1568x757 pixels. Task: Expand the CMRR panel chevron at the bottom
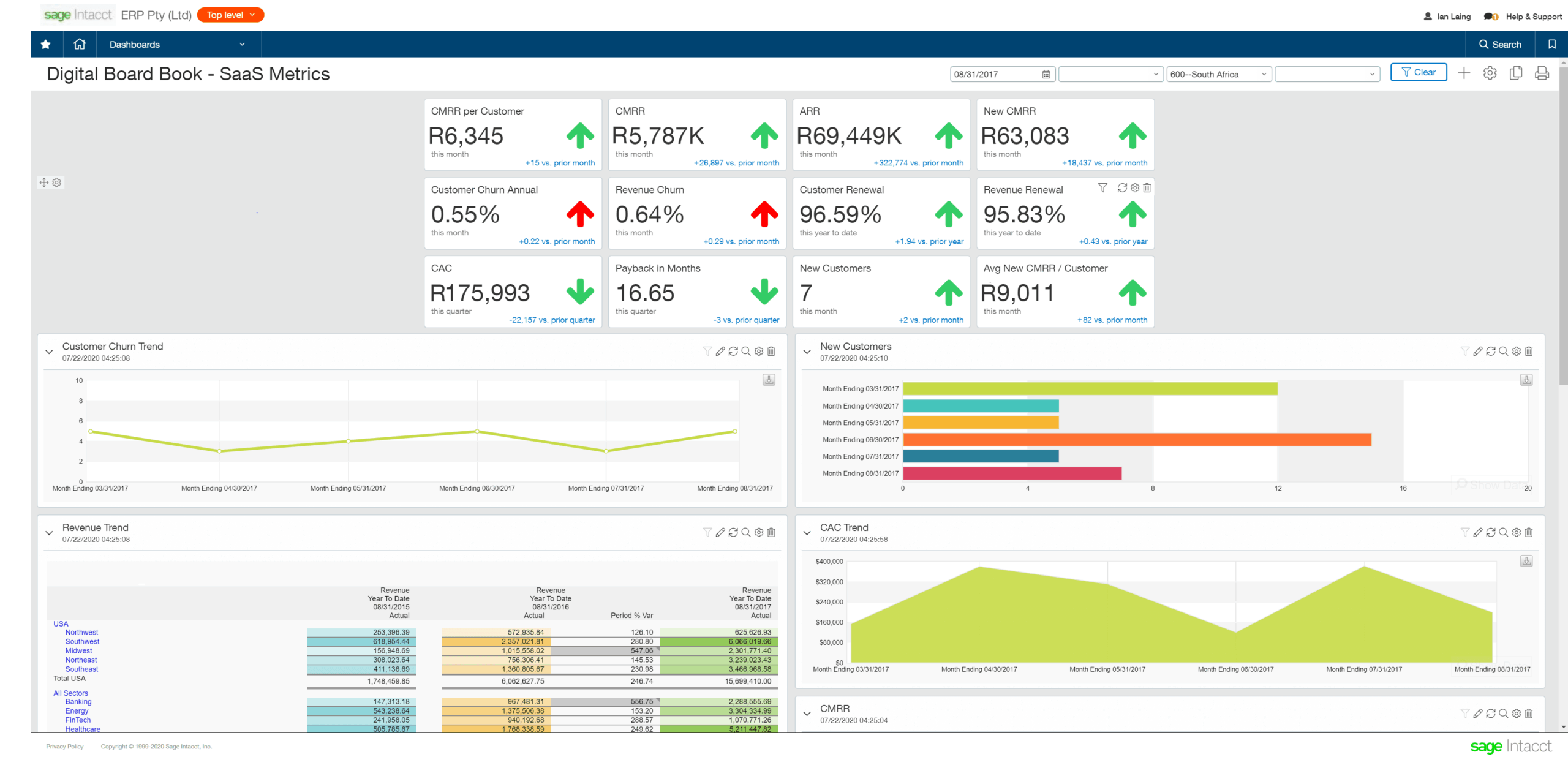(807, 713)
